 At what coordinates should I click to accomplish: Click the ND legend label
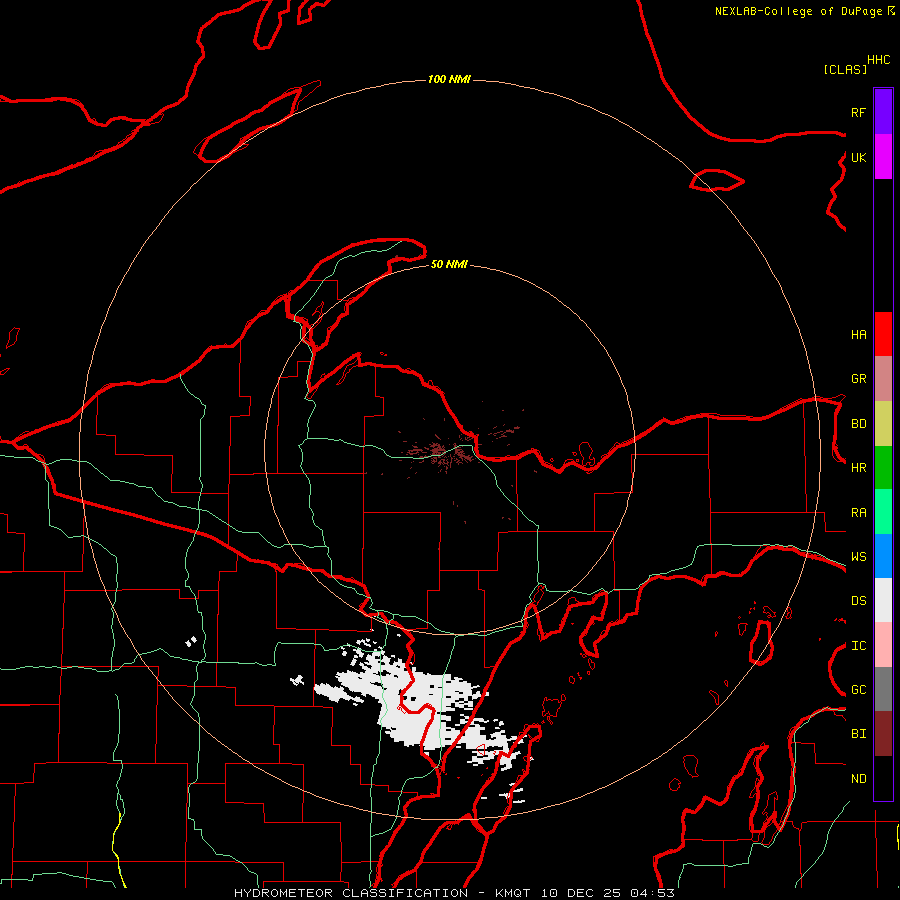point(858,779)
